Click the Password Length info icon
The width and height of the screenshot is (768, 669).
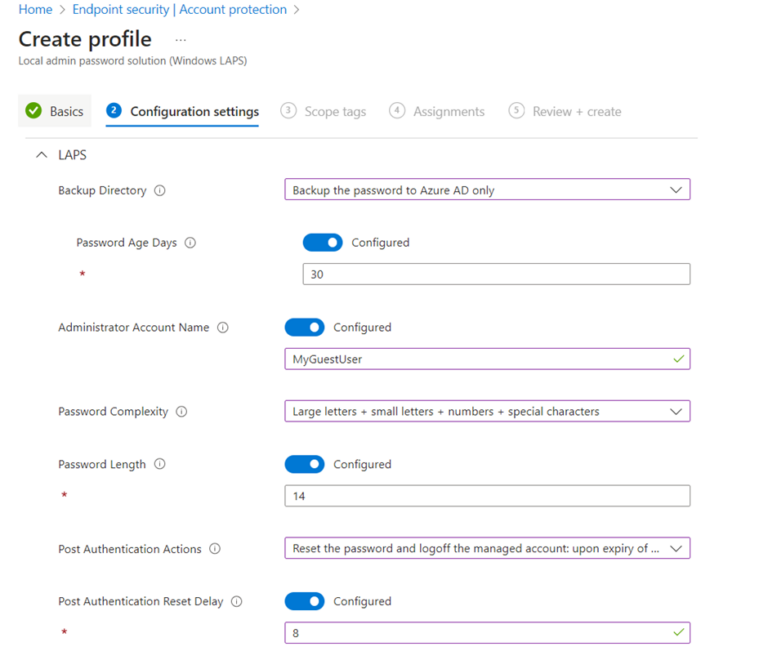point(160,464)
